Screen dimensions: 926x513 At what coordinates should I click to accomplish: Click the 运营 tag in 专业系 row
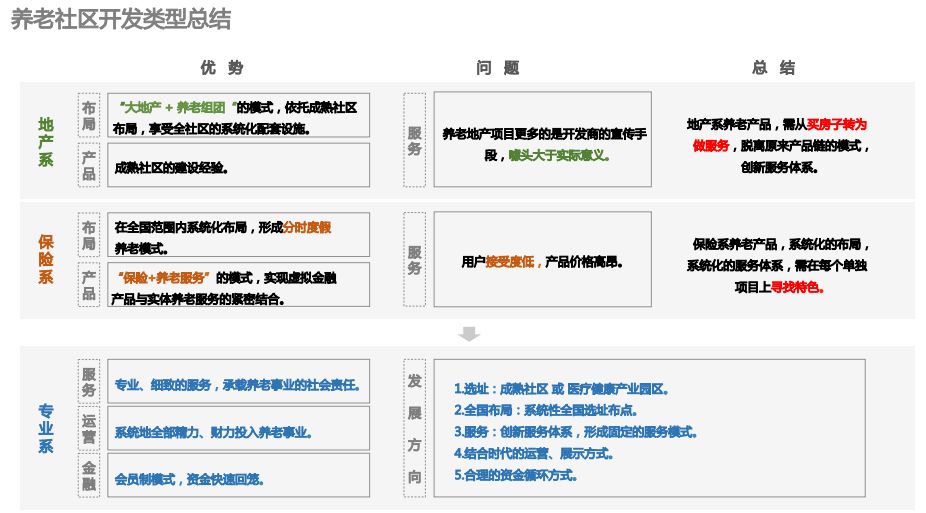point(89,429)
